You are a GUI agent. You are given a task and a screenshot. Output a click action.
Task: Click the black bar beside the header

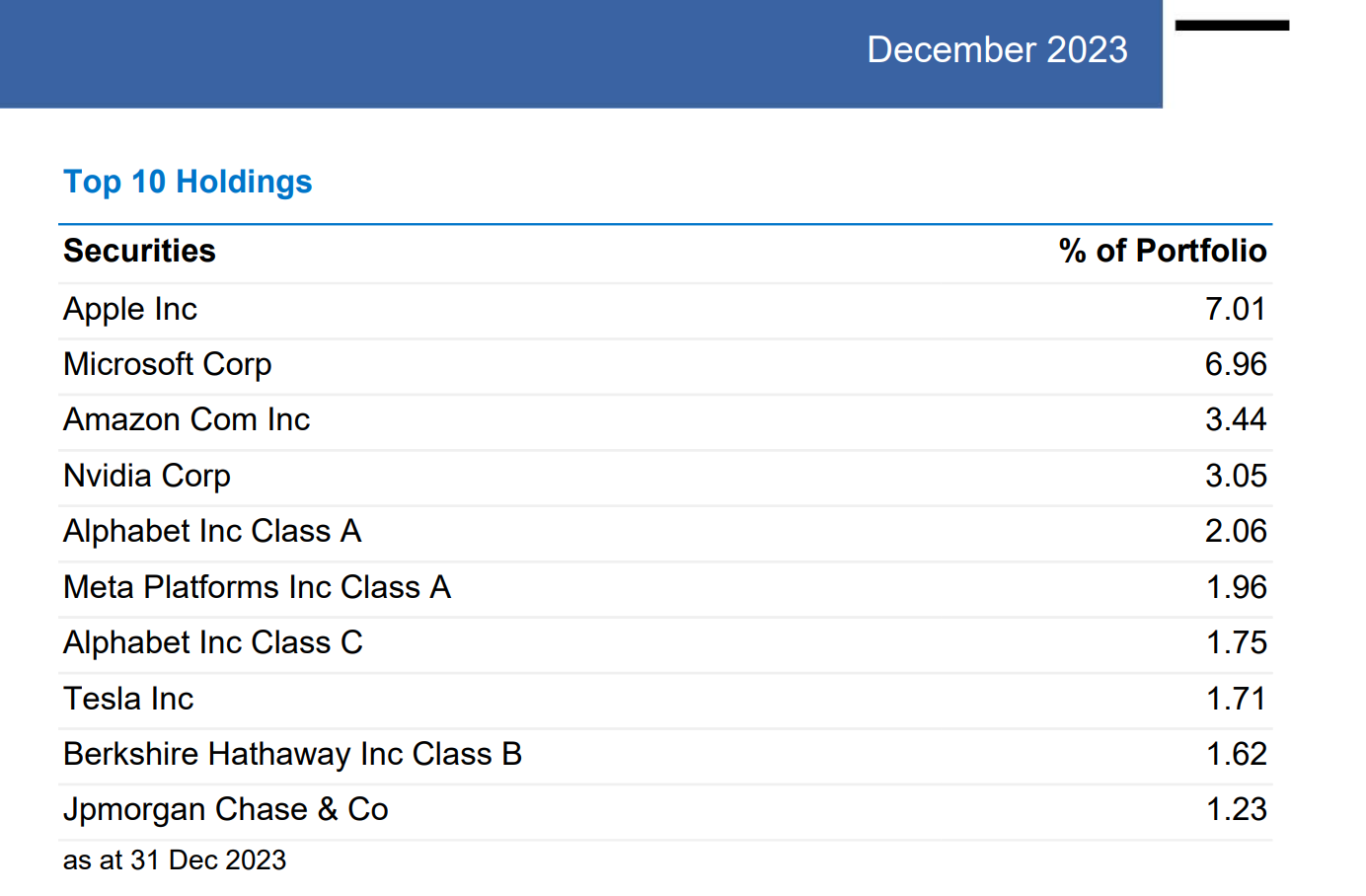point(1232,26)
